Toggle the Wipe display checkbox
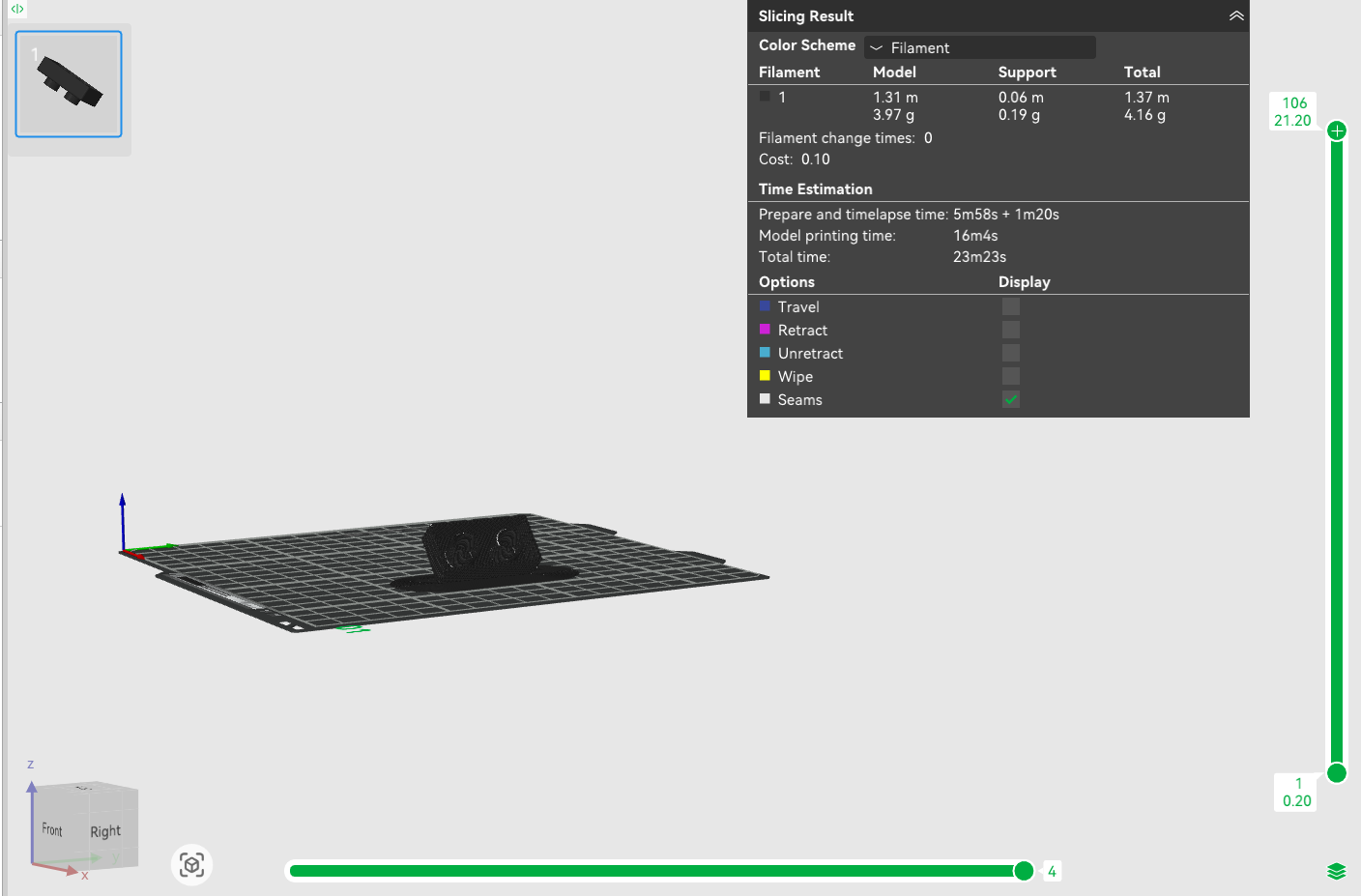 (x=1011, y=376)
